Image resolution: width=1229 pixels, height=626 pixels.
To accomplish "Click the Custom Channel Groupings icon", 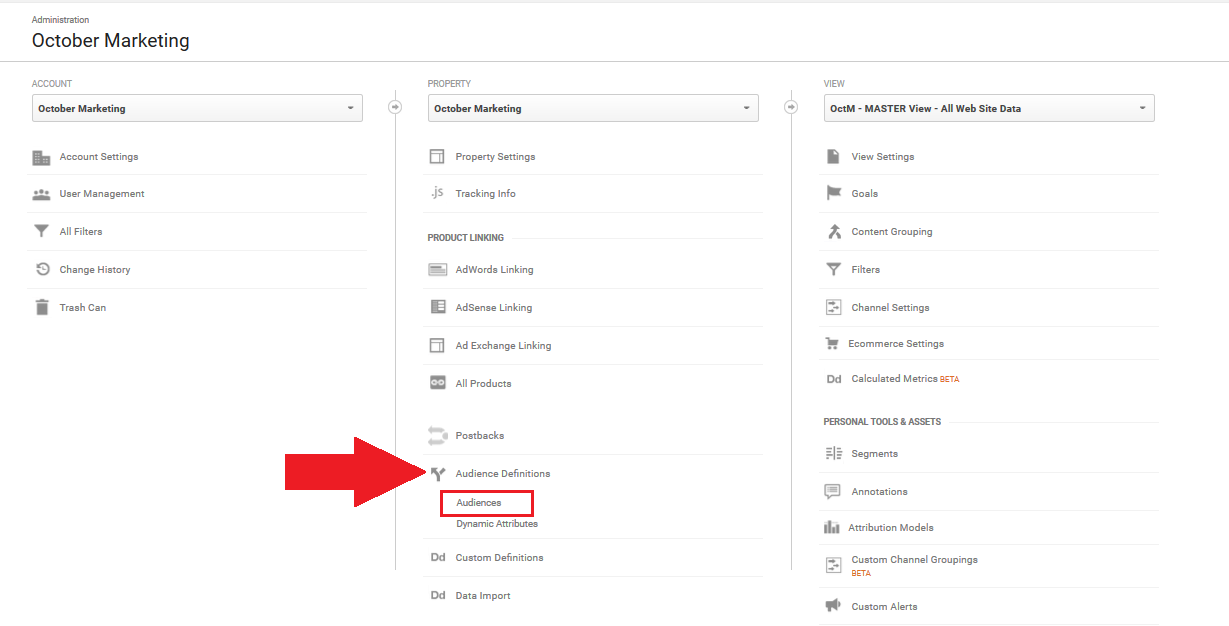I will click(x=833, y=565).
